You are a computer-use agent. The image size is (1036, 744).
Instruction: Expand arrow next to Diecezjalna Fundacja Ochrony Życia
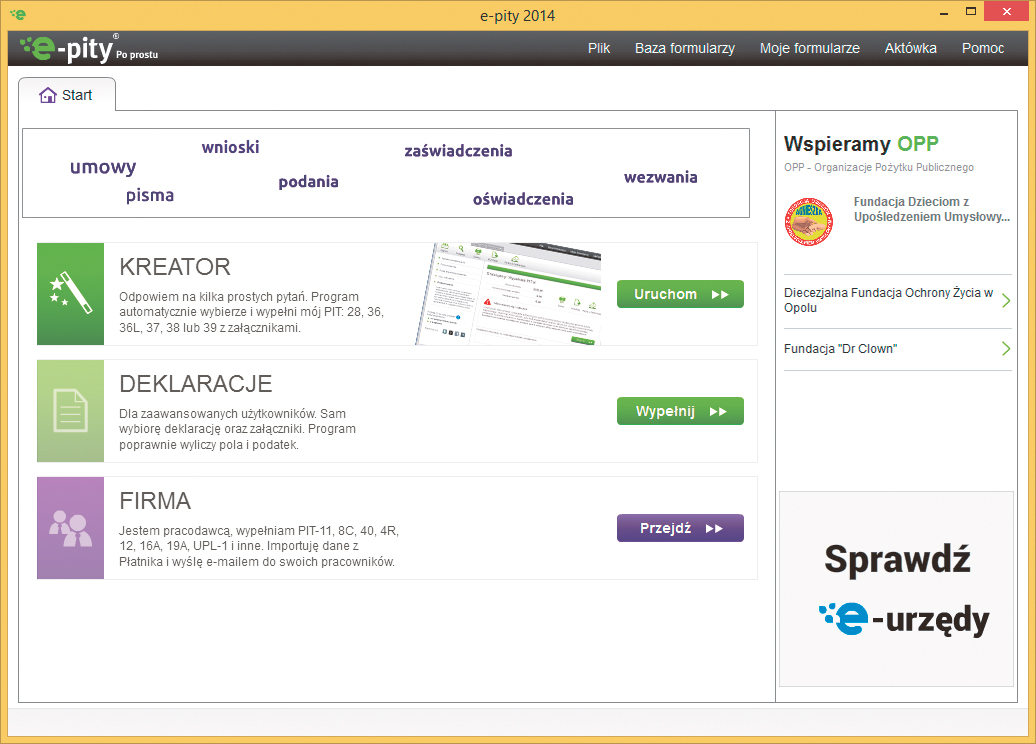coord(1005,301)
